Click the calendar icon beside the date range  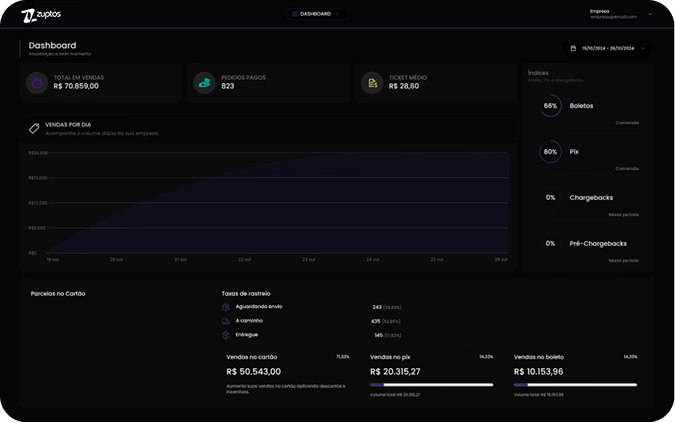pos(573,48)
